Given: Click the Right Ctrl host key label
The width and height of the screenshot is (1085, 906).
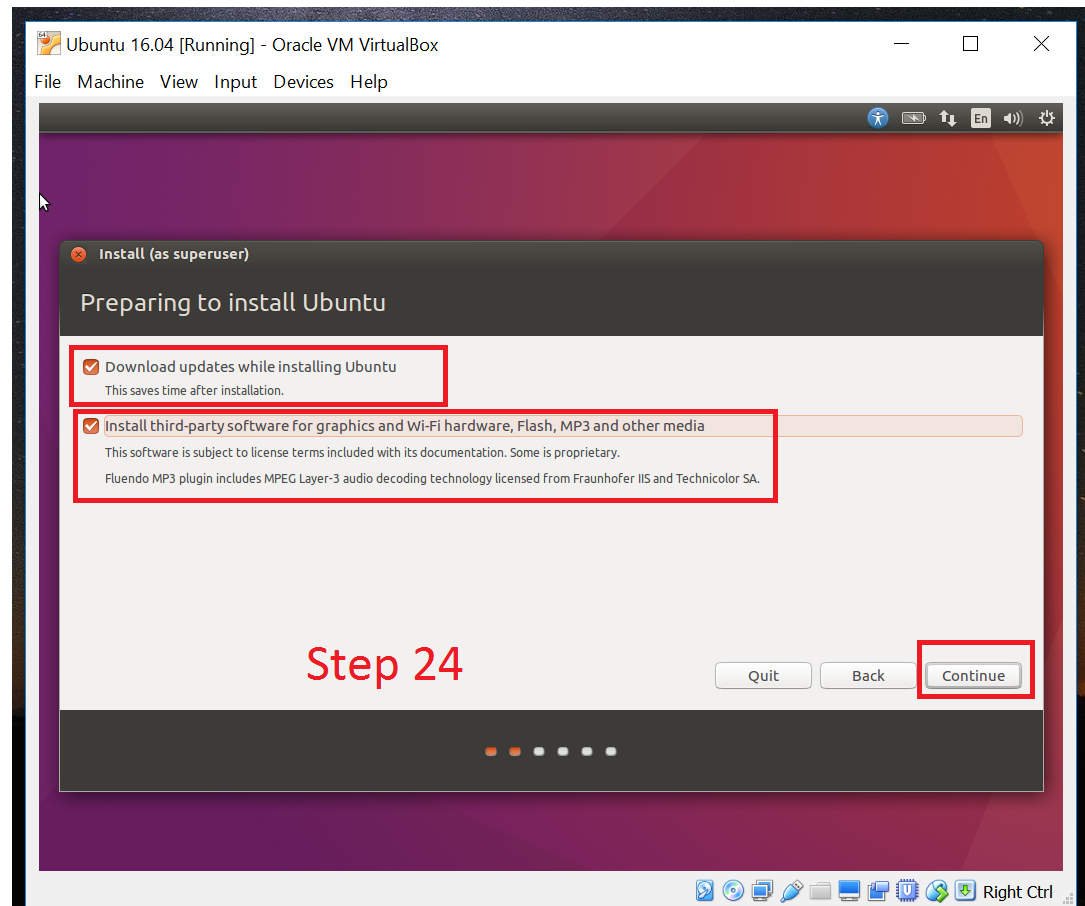Looking at the screenshot, I should tap(1018, 891).
